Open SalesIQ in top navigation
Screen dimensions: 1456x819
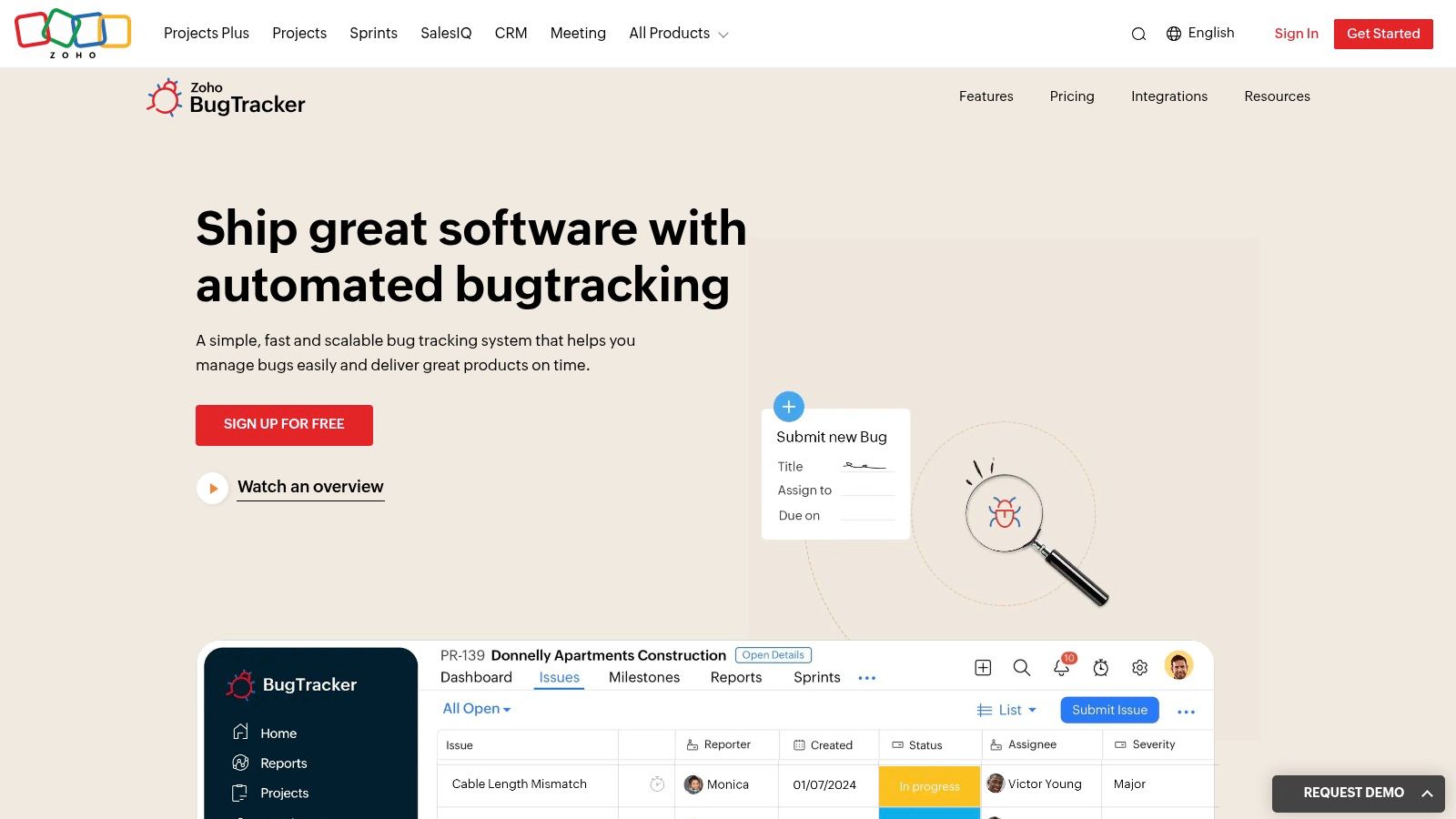(446, 33)
